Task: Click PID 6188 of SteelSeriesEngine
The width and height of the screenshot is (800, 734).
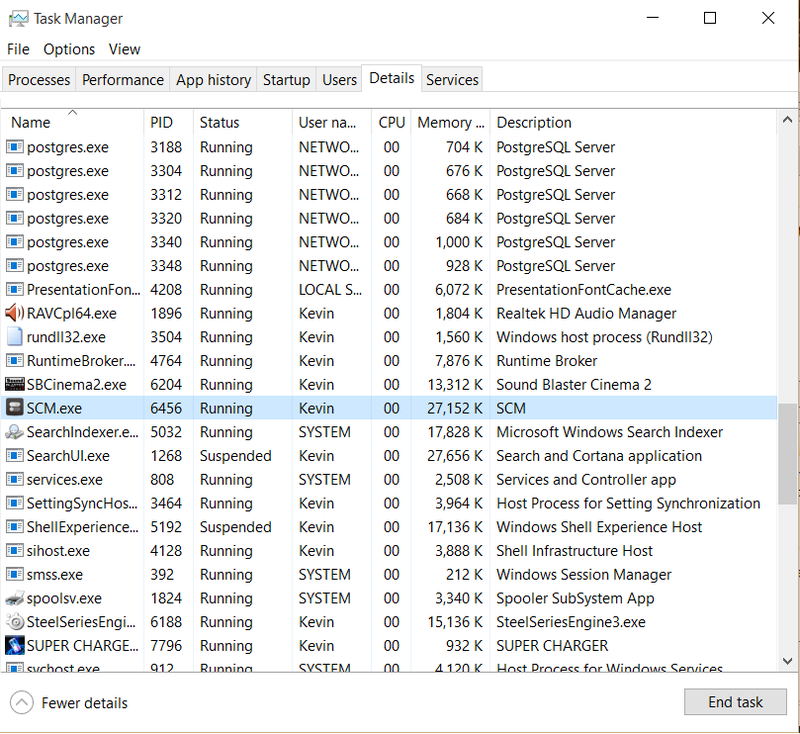Action: click(x=166, y=622)
